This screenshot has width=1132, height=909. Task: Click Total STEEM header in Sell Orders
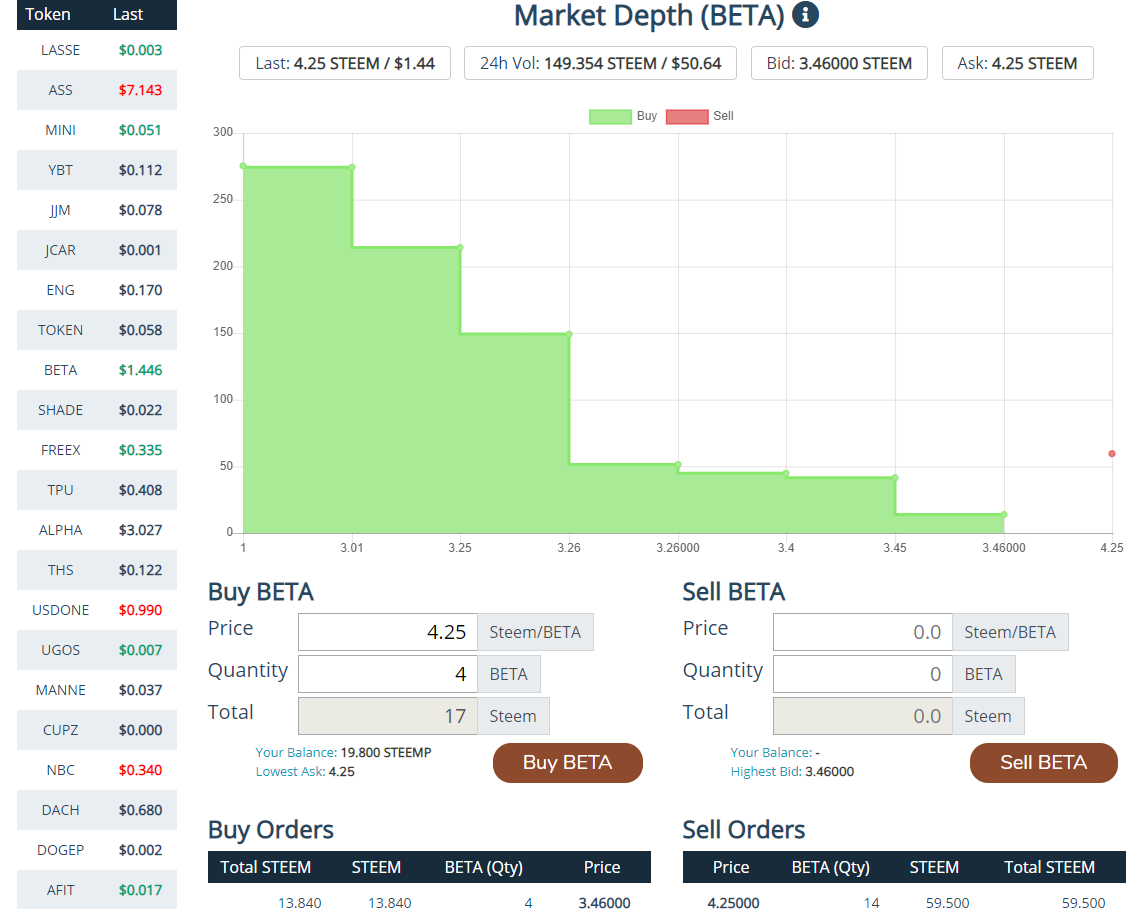[x=1049, y=867]
